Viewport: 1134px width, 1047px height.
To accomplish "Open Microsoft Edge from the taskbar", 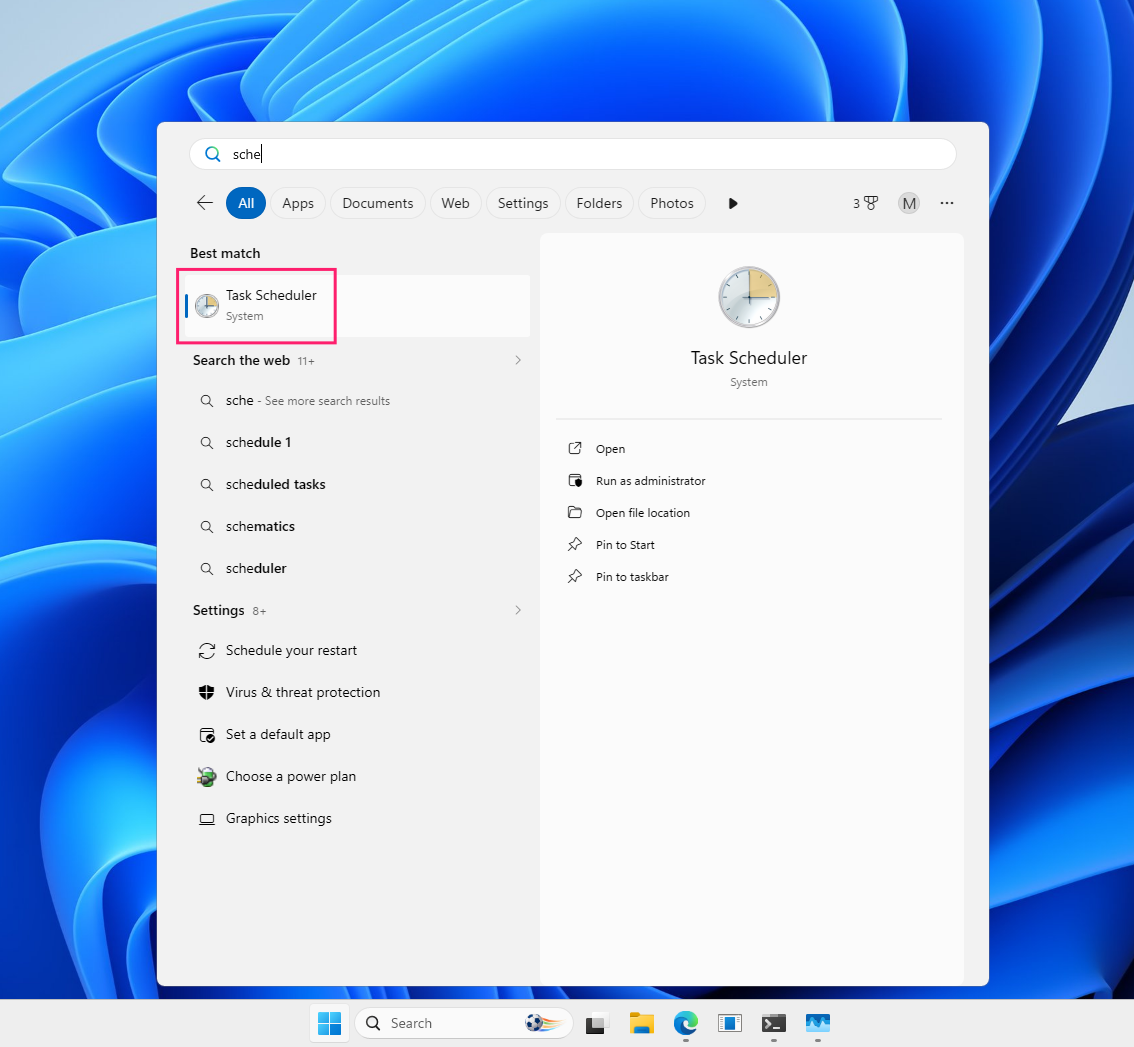I will pyautogui.click(x=686, y=1023).
